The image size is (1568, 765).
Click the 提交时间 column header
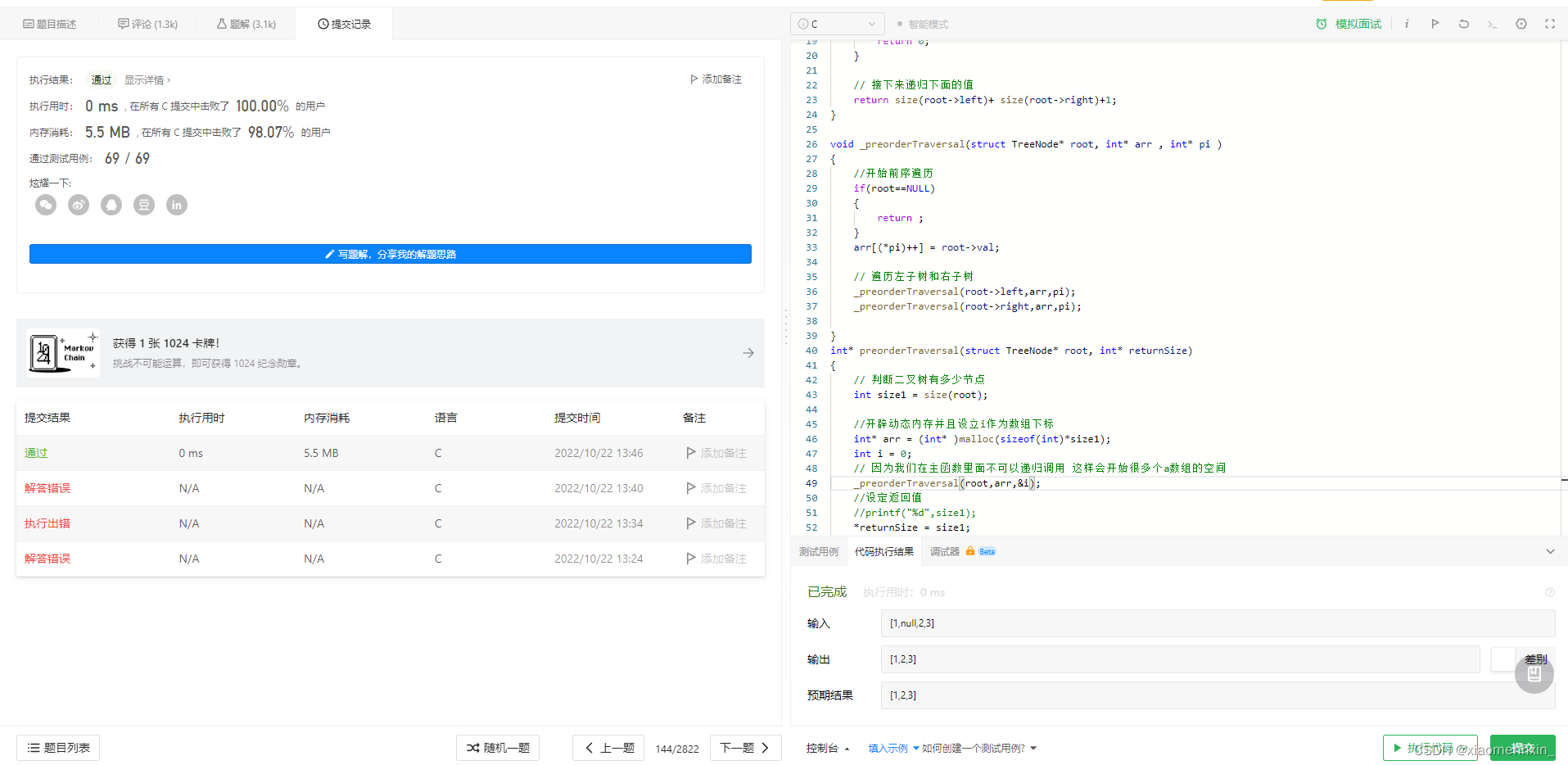pos(577,418)
